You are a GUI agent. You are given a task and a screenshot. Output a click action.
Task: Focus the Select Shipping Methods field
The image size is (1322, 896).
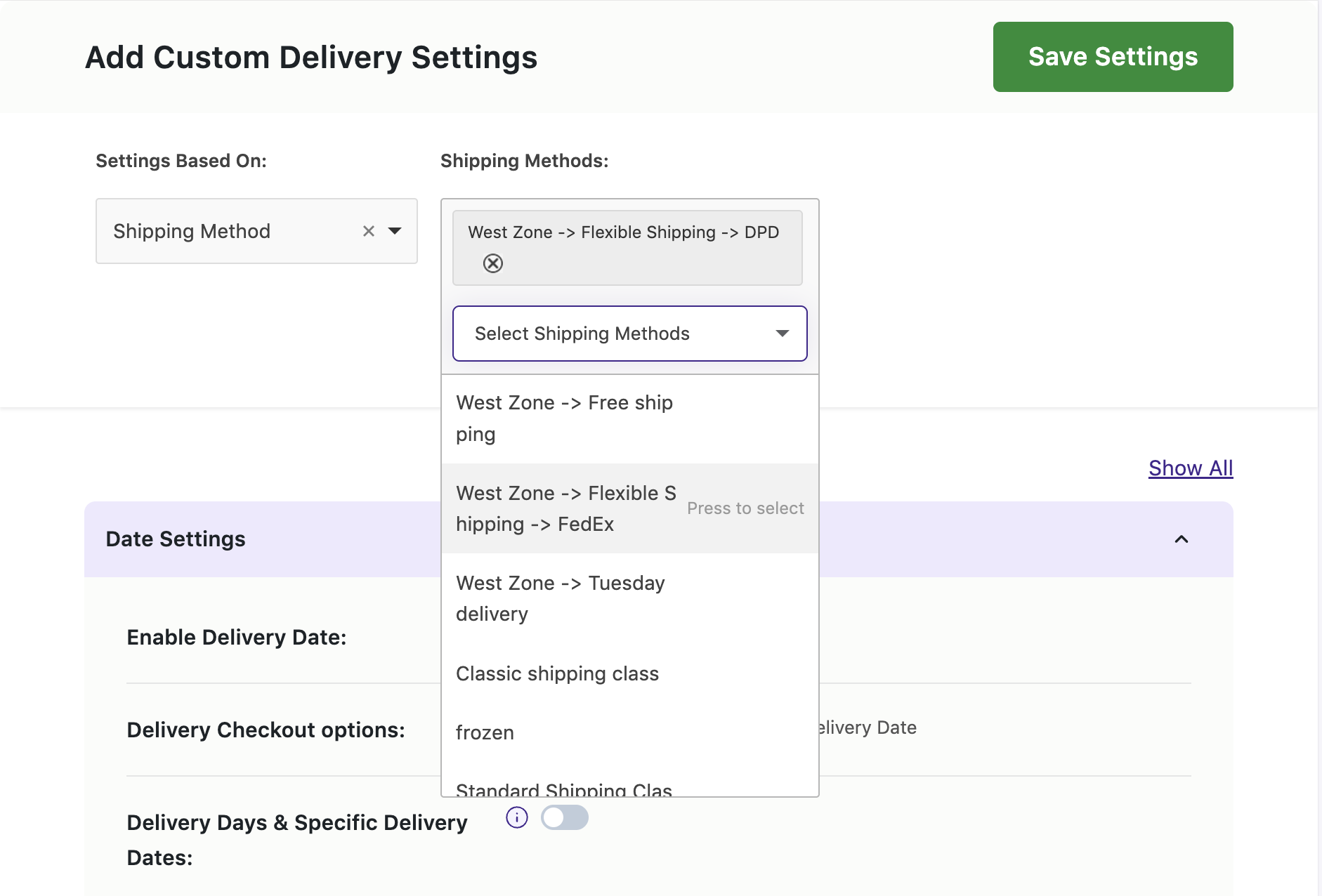(604, 334)
